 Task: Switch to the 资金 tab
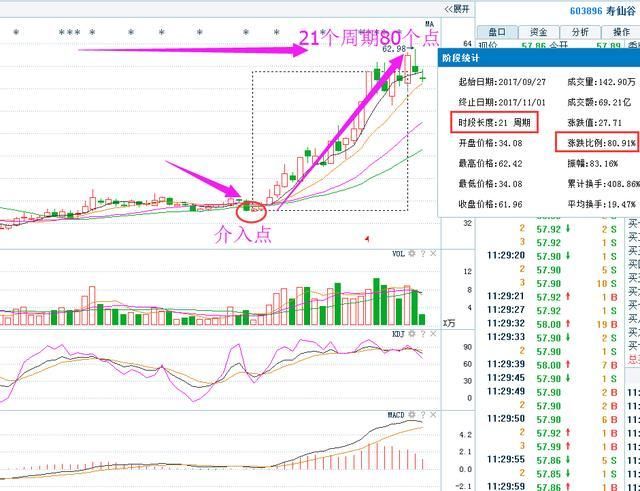[x=538, y=32]
